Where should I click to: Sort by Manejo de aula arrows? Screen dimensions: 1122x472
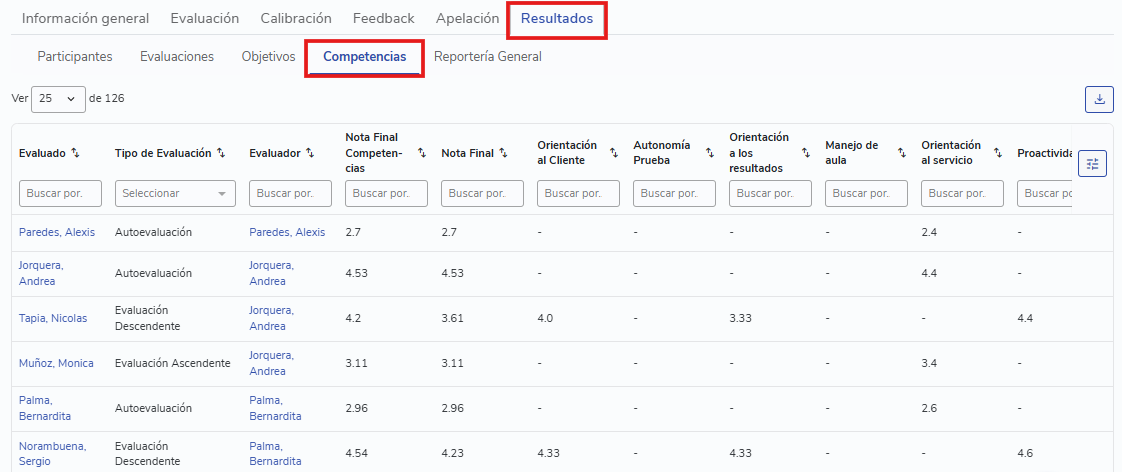(x=902, y=153)
